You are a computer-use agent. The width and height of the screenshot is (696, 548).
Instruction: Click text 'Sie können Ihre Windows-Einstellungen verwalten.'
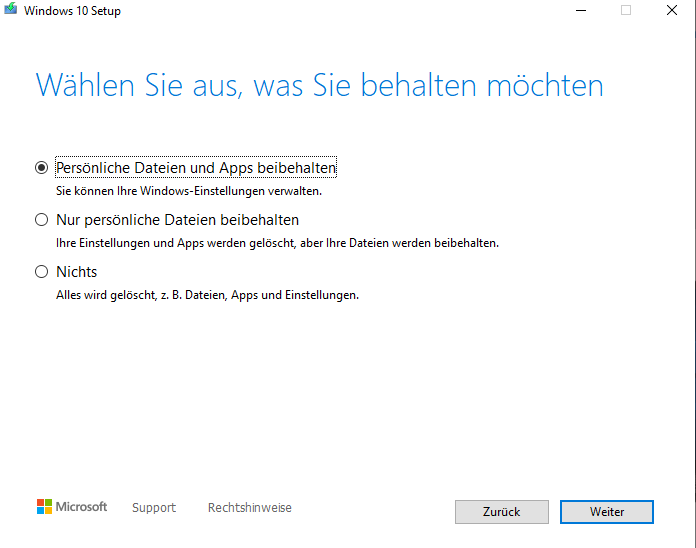pyautogui.click(x=189, y=191)
